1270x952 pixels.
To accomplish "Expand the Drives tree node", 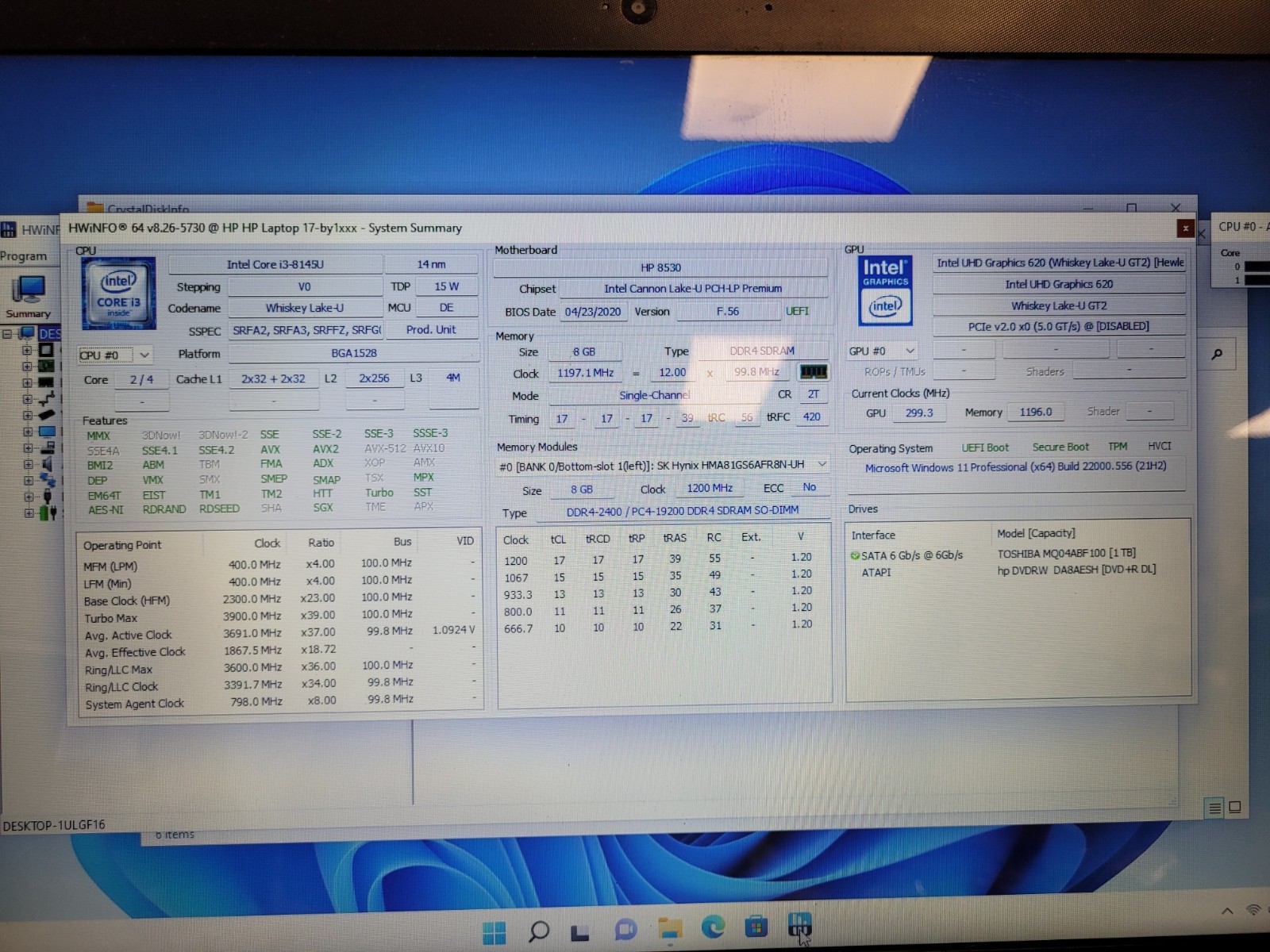I will [x=27, y=448].
